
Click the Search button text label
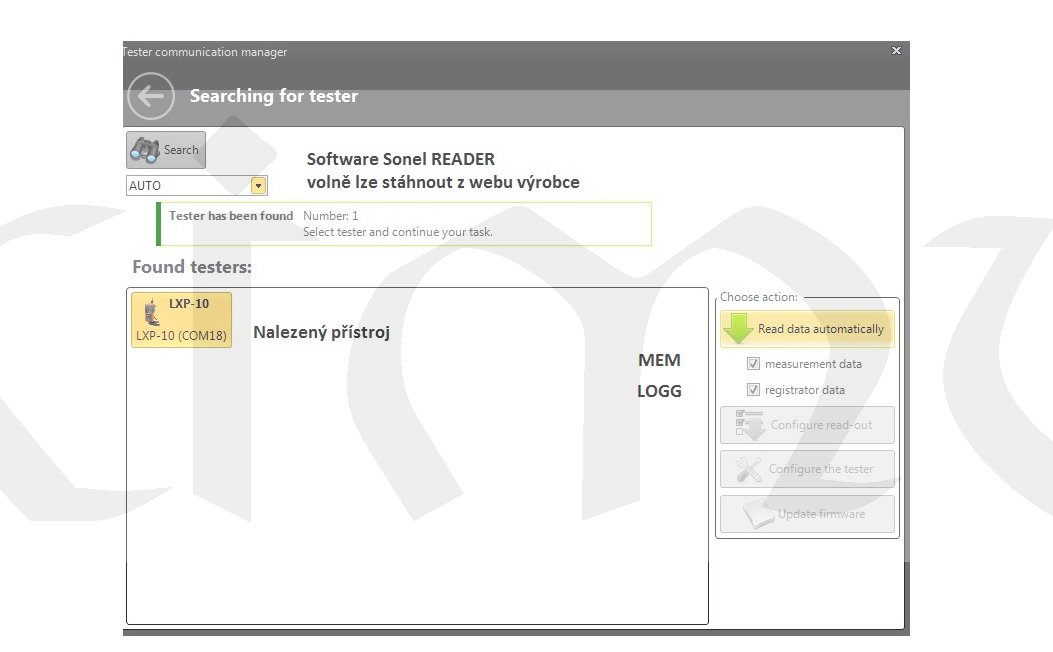coord(181,150)
